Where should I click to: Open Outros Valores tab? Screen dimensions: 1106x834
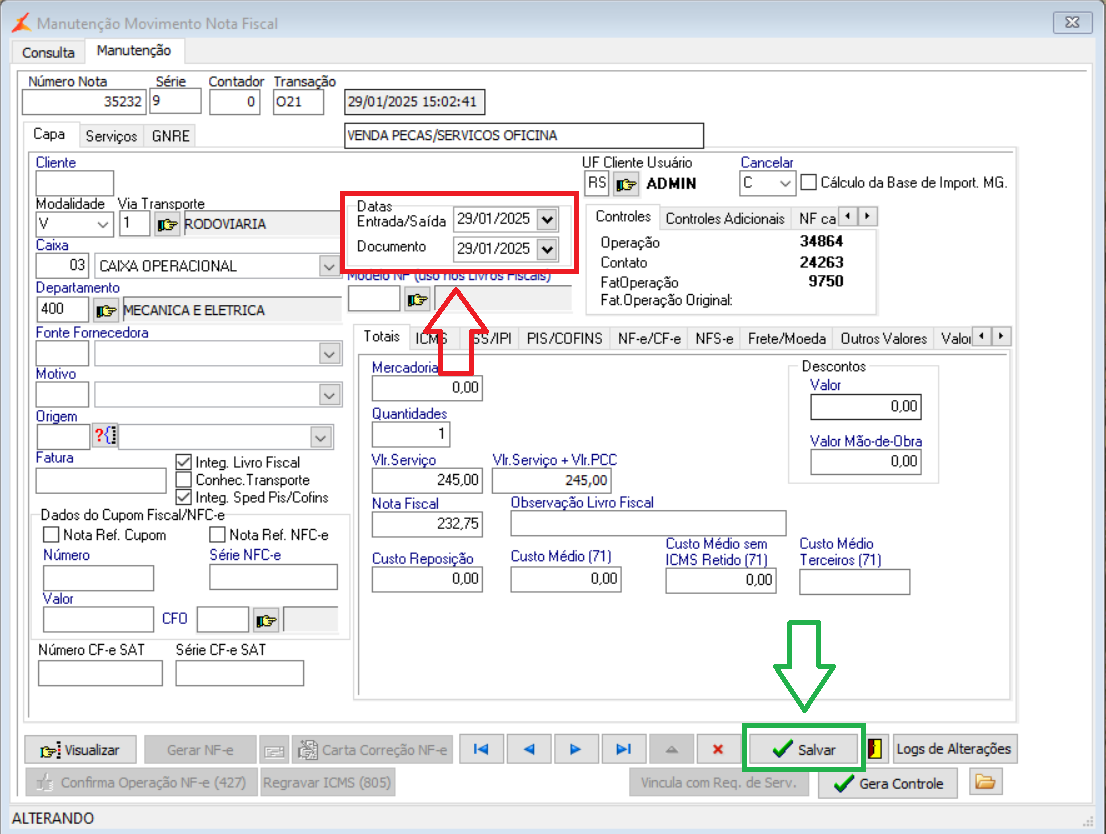point(883,339)
